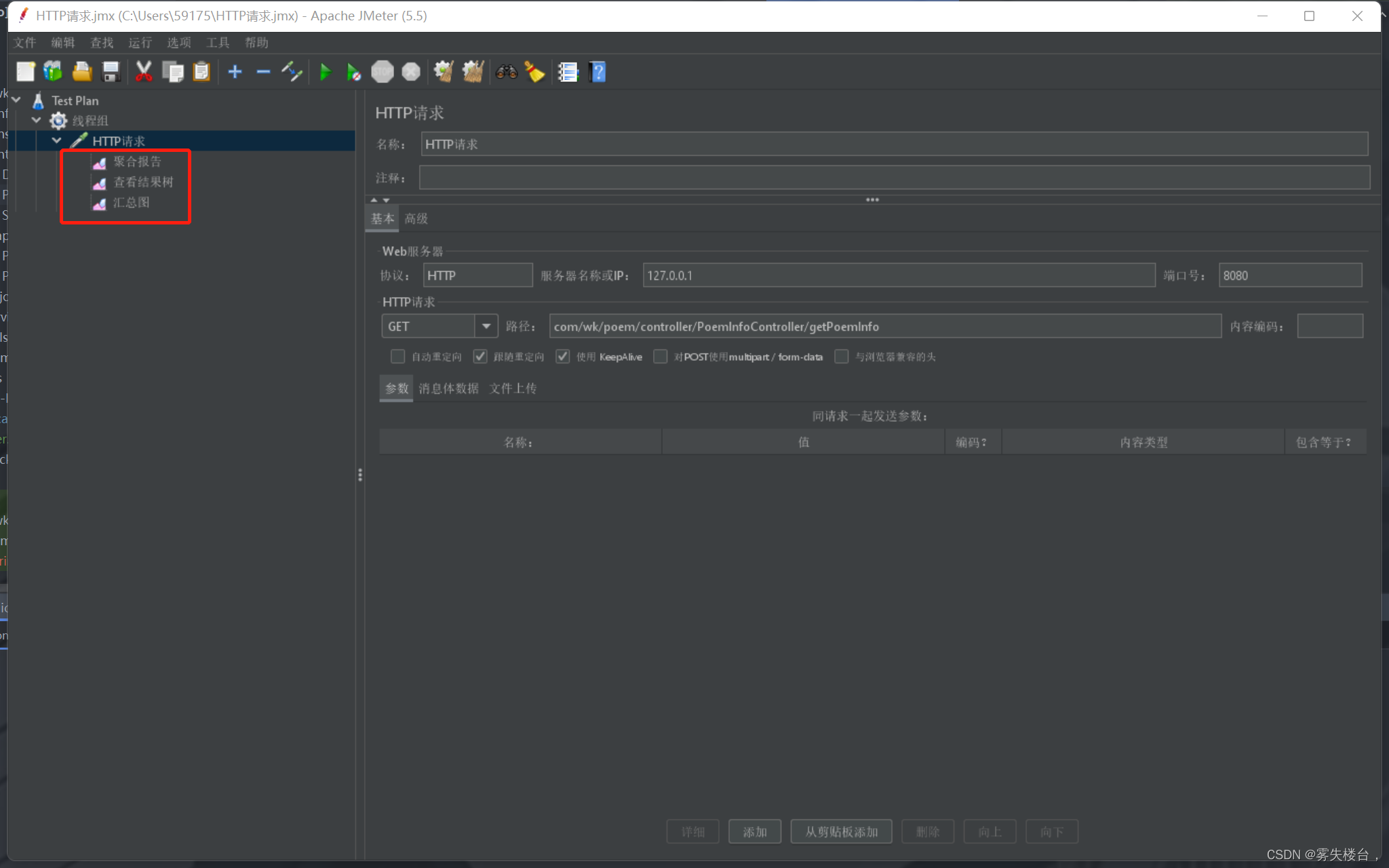Select the 聚合报告 listener node
The width and height of the screenshot is (1389, 868).
click(x=137, y=161)
